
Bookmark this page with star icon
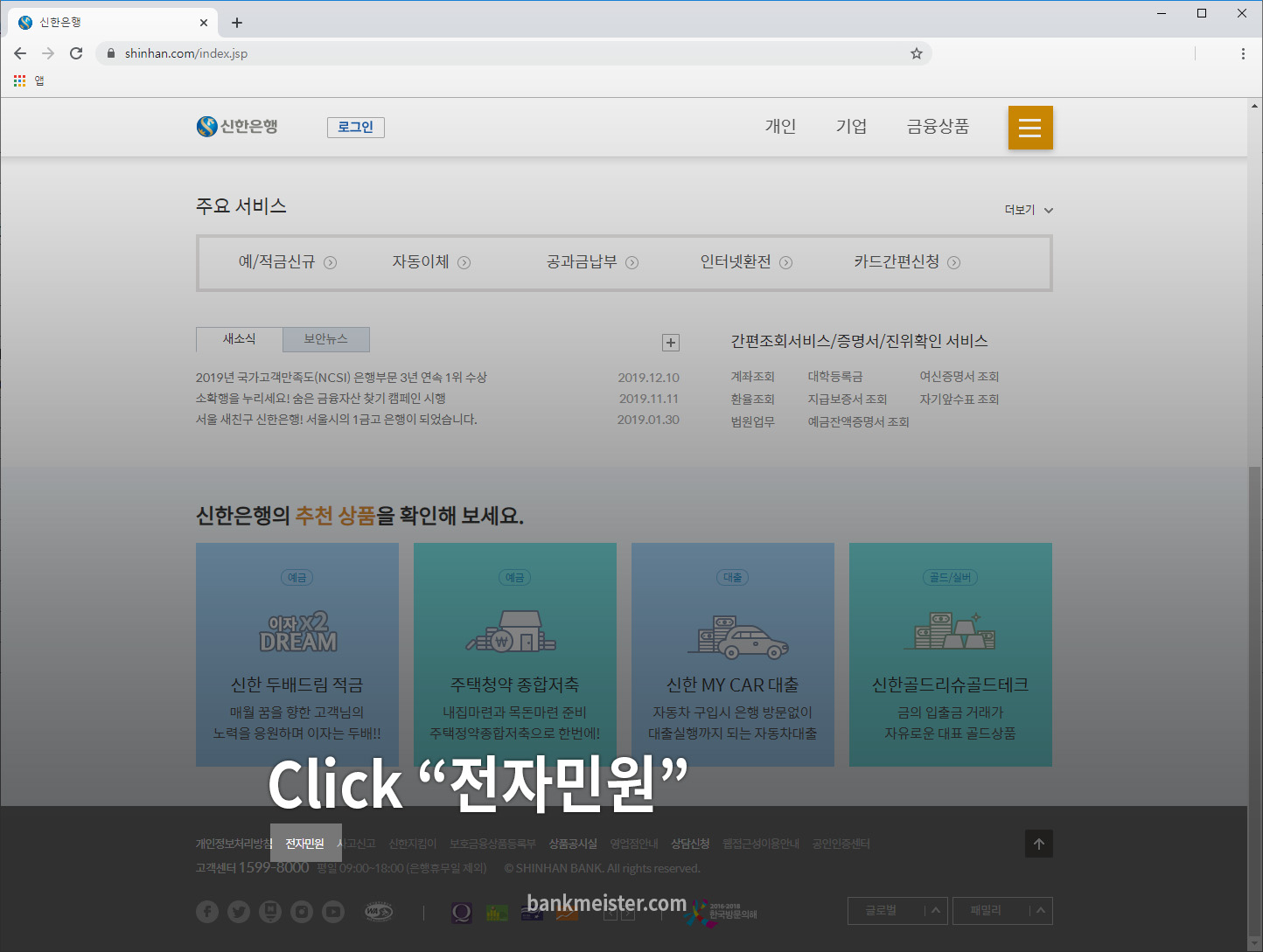pyautogui.click(x=917, y=53)
